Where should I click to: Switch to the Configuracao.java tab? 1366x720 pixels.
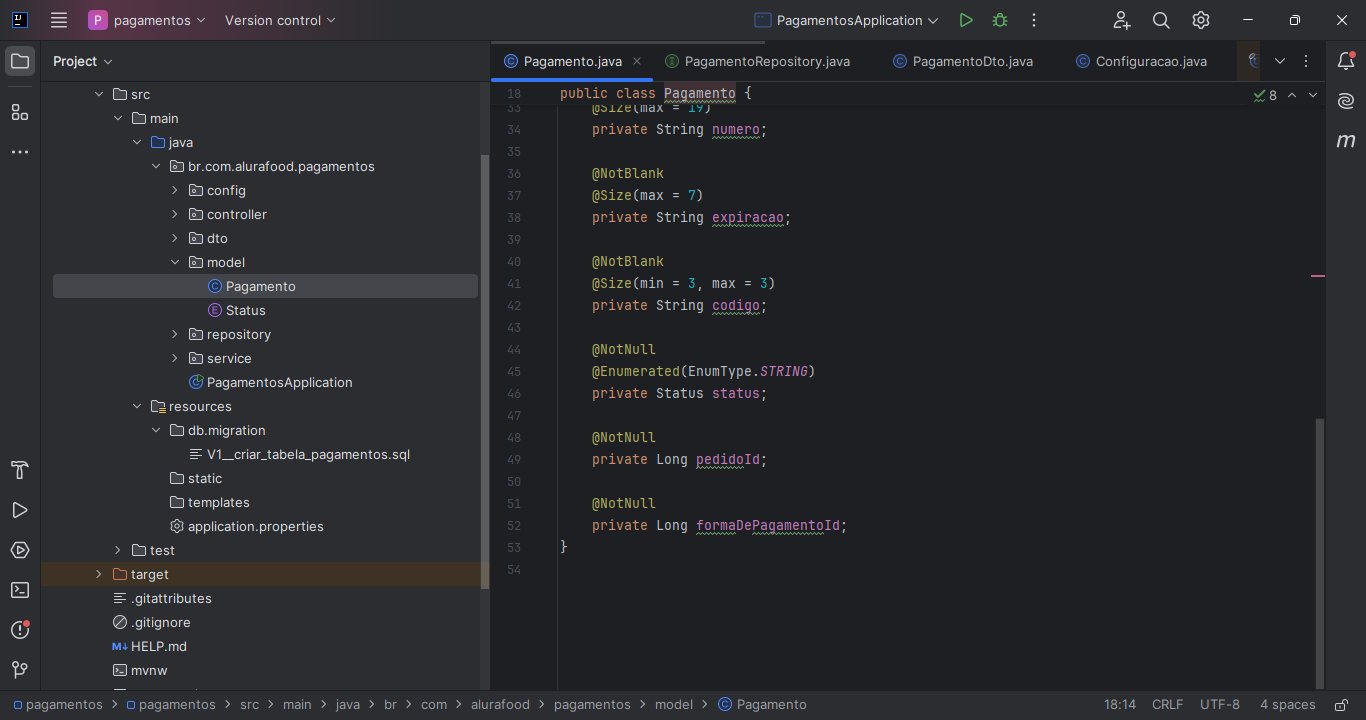1141,61
